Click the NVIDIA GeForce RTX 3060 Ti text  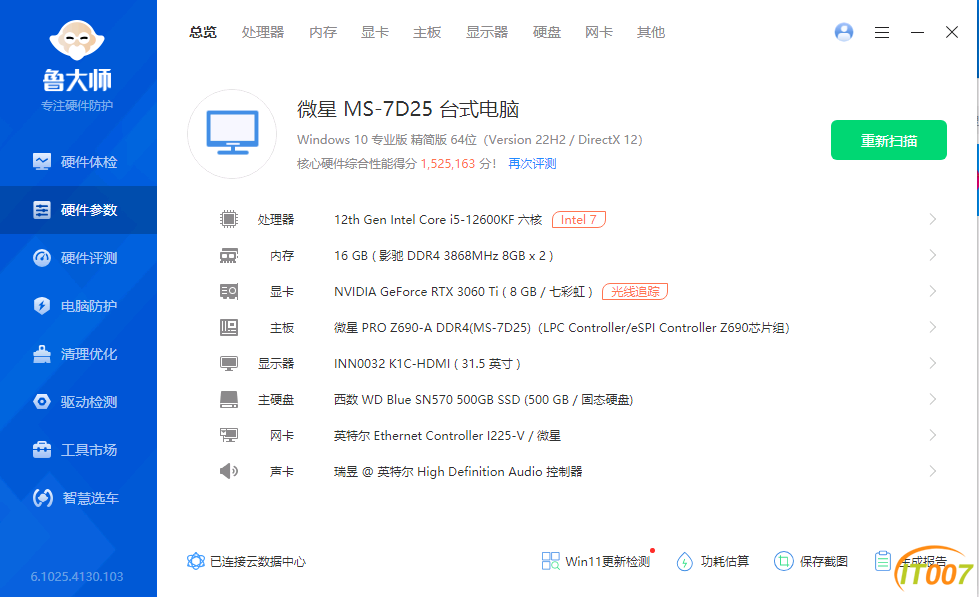(x=416, y=292)
